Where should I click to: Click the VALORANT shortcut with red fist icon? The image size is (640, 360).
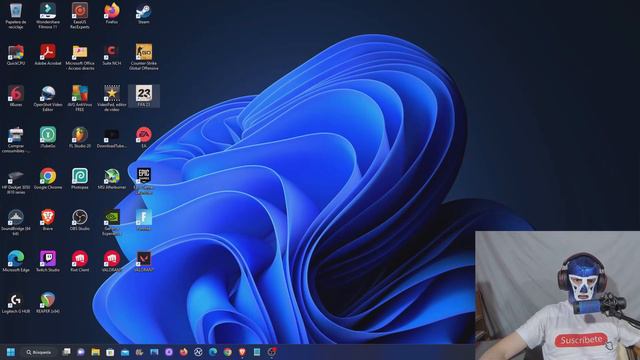point(111,261)
